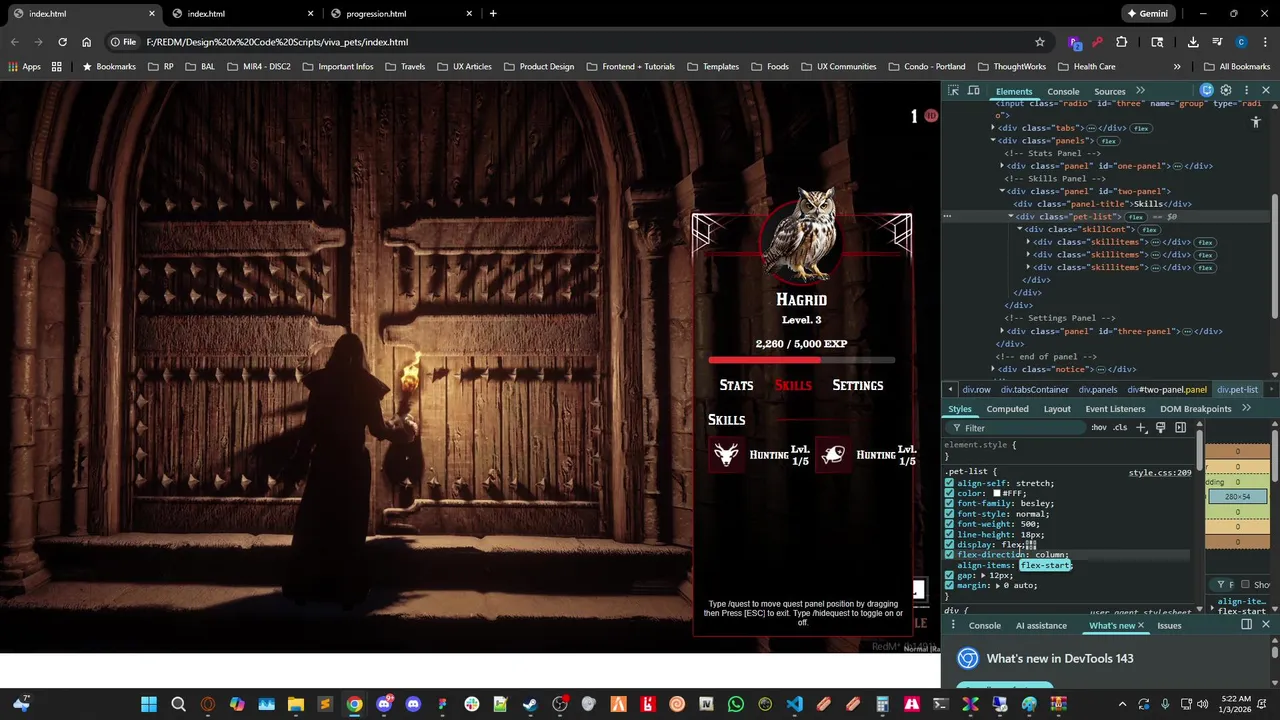Reload the page from browser toolbar
The width and height of the screenshot is (1280, 720).
62,42
